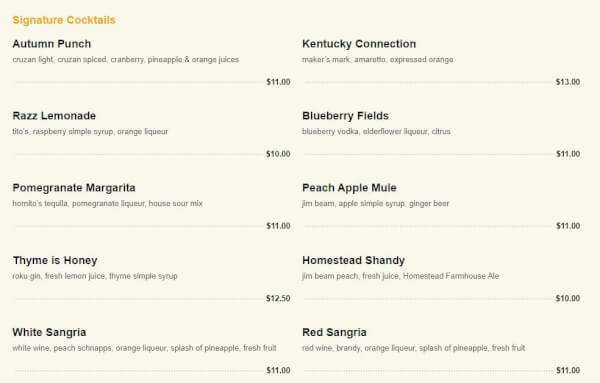Image resolution: width=600 pixels, height=383 pixels.
Task: Click the red wine, brandy description
Action: point(413,348)
